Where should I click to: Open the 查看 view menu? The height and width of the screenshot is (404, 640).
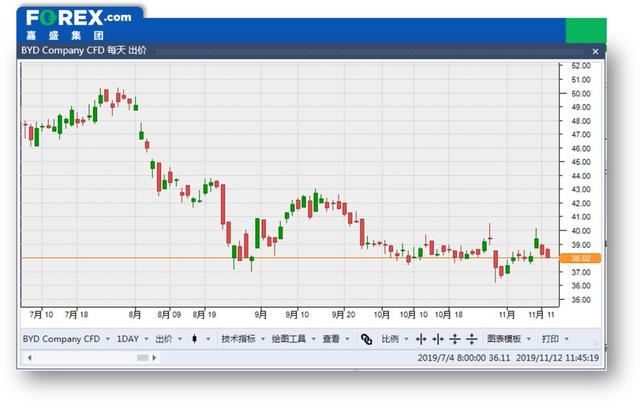click(336, 339)
